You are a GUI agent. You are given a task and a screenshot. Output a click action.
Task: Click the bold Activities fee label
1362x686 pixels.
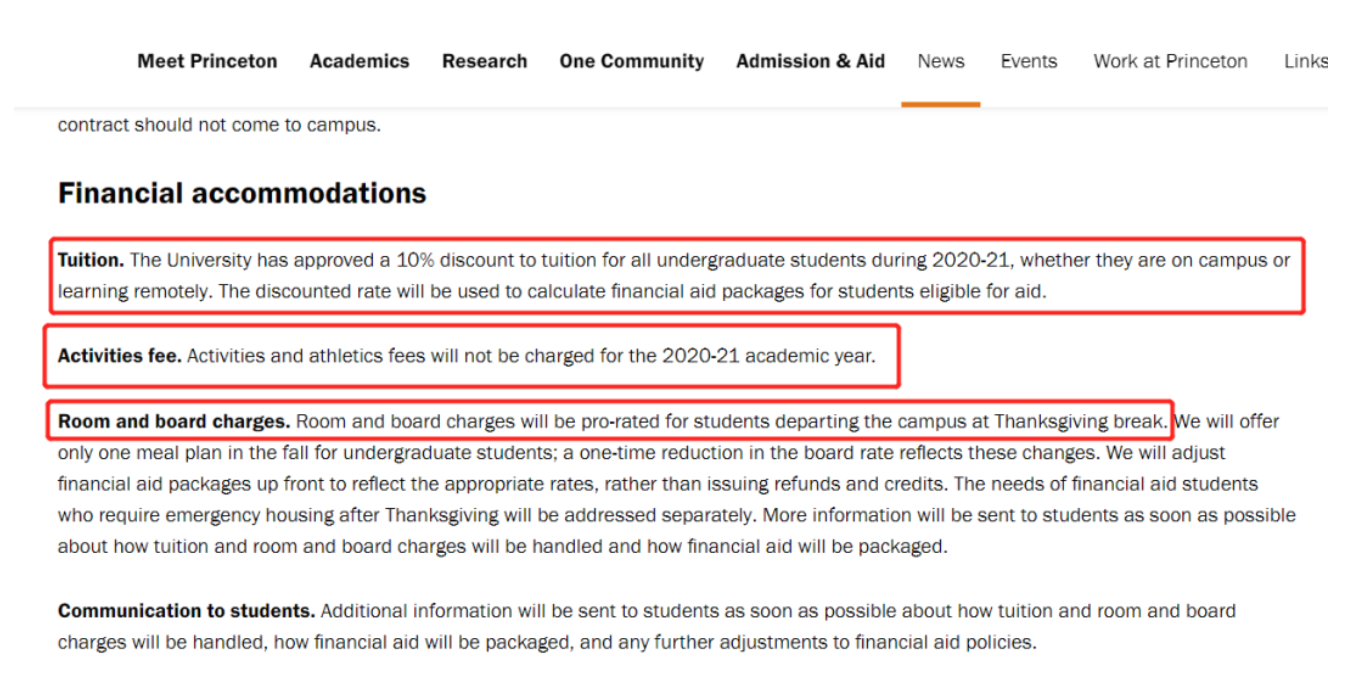(119, 356)
